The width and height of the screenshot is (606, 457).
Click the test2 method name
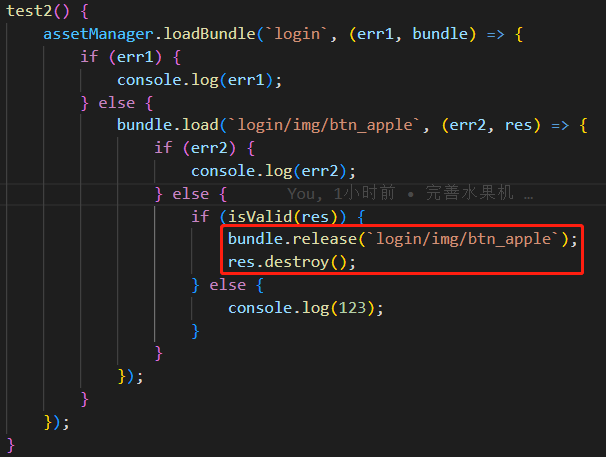point(29,11)
